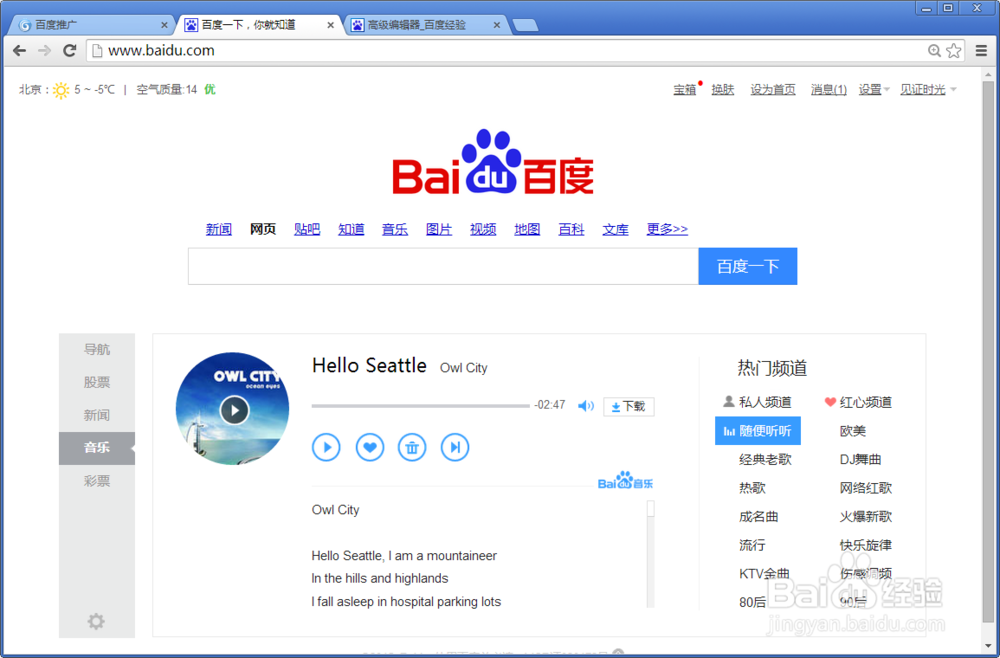The image size is (1000, 658).
Task: Switch to the 百度推广 tab
Action: click(89, 26)
